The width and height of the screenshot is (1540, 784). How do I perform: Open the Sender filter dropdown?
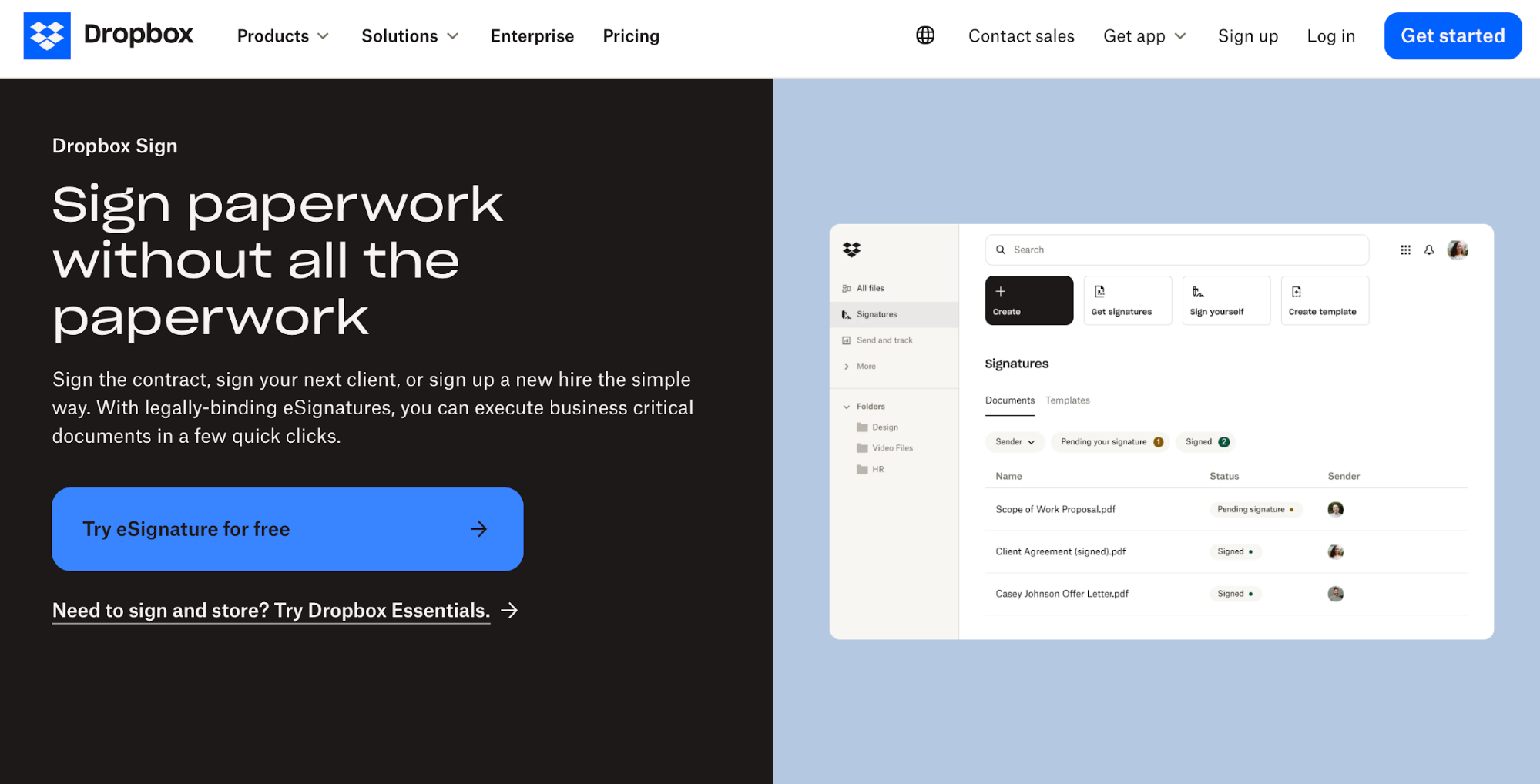pyautogui.click(x=1015, y=442)
